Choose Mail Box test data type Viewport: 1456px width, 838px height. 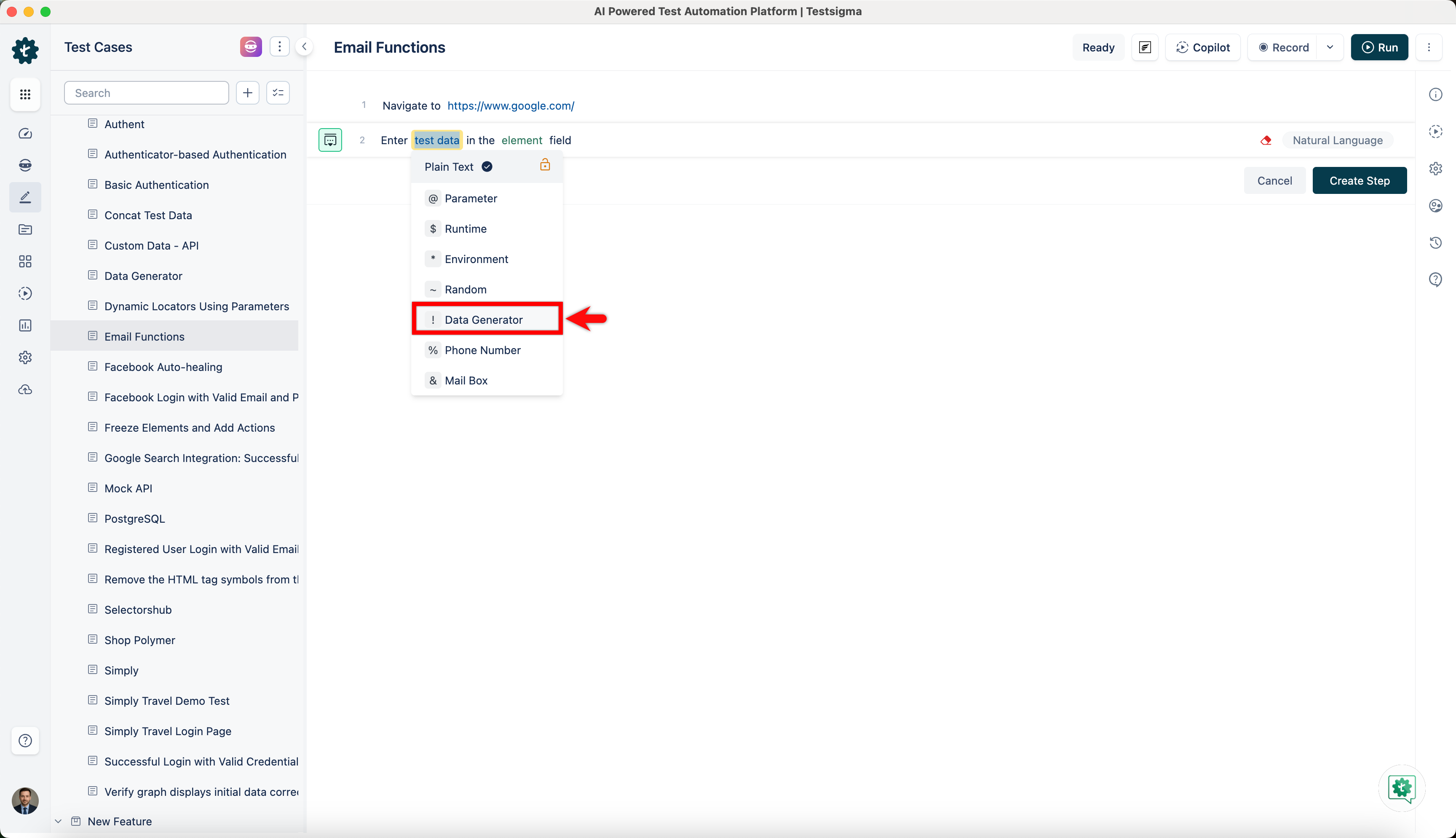(466, 381)
